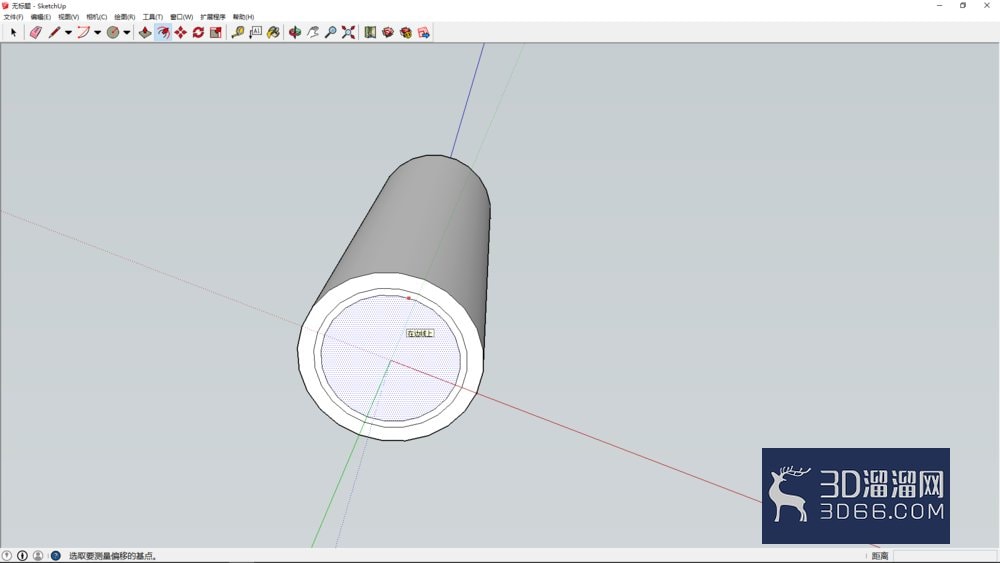The width and height of the screenshot is (1000, 563).
Task: Select the Scale tool
Action: (216, 33)
